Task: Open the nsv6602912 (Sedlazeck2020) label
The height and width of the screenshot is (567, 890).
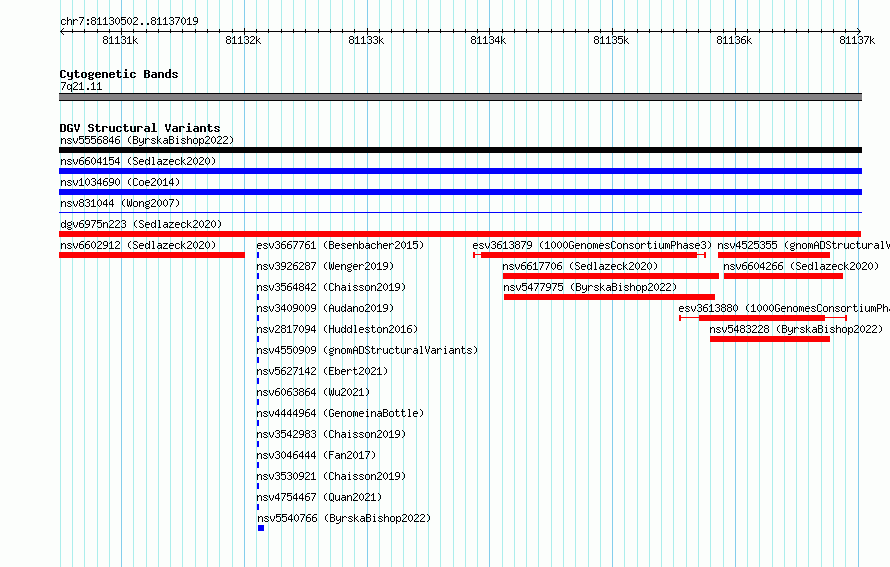Action: [138, 245]
